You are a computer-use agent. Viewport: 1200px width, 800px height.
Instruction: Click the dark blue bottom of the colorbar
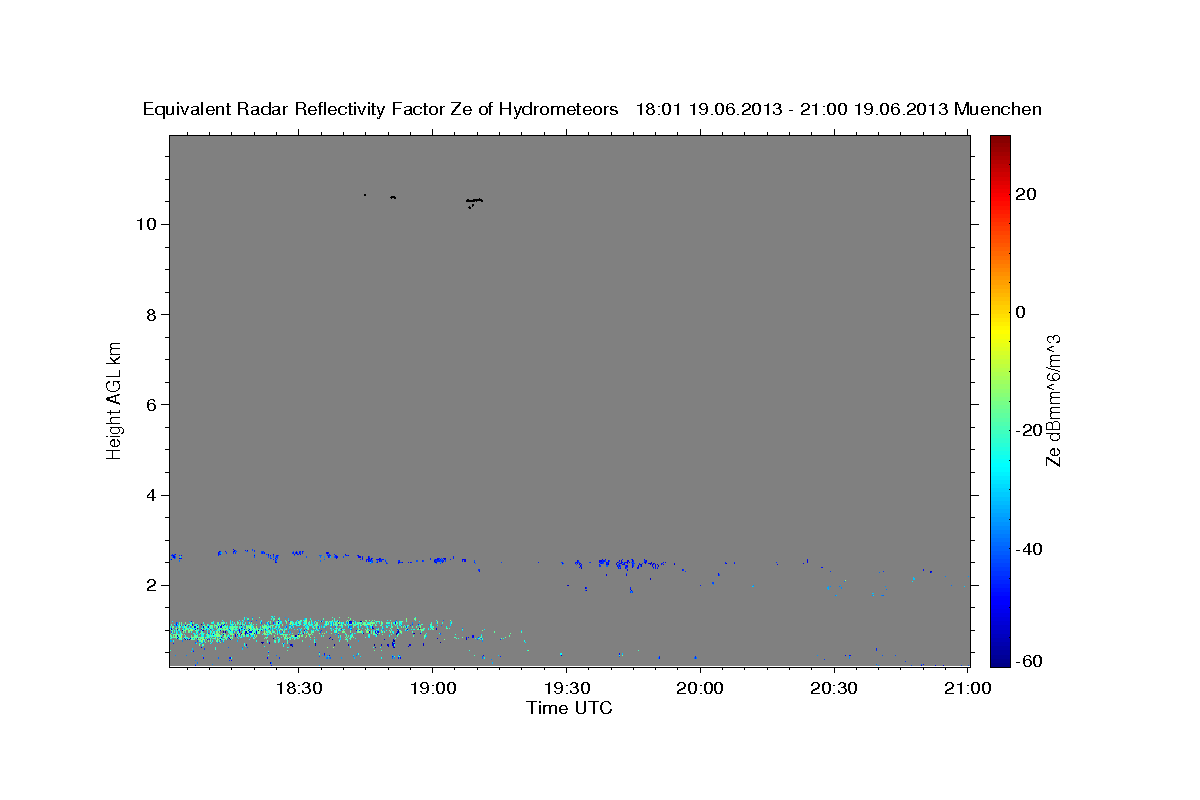[1000, 658]
